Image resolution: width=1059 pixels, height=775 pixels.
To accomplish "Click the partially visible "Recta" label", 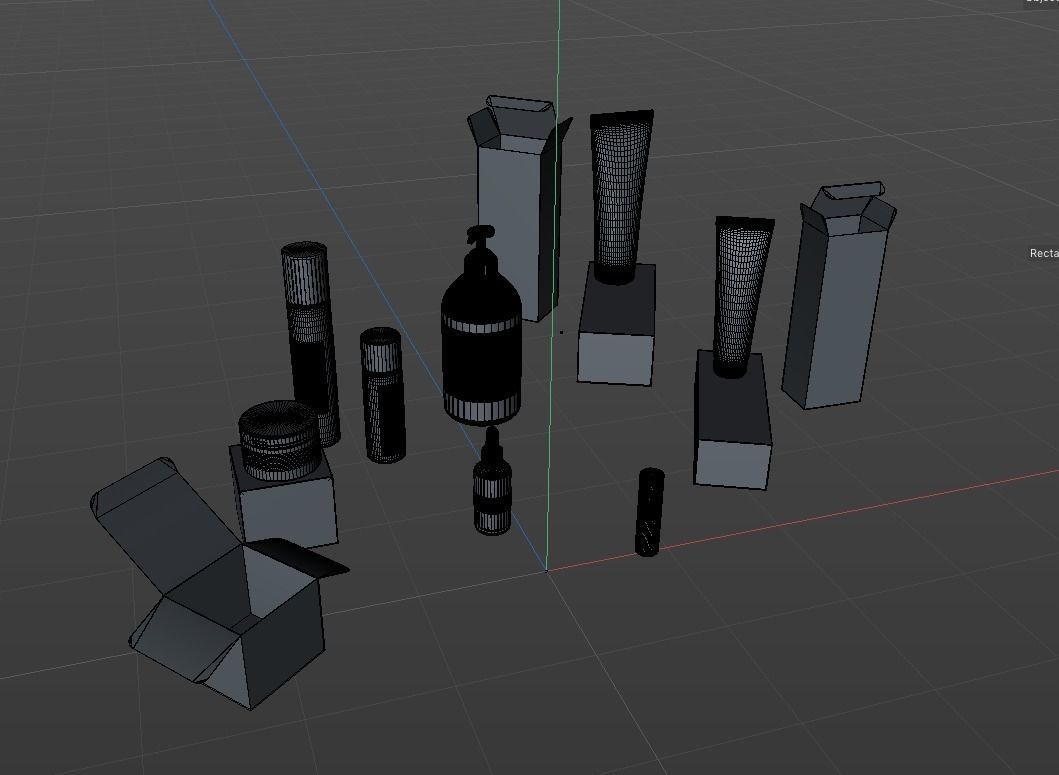I will (1043, 253).
